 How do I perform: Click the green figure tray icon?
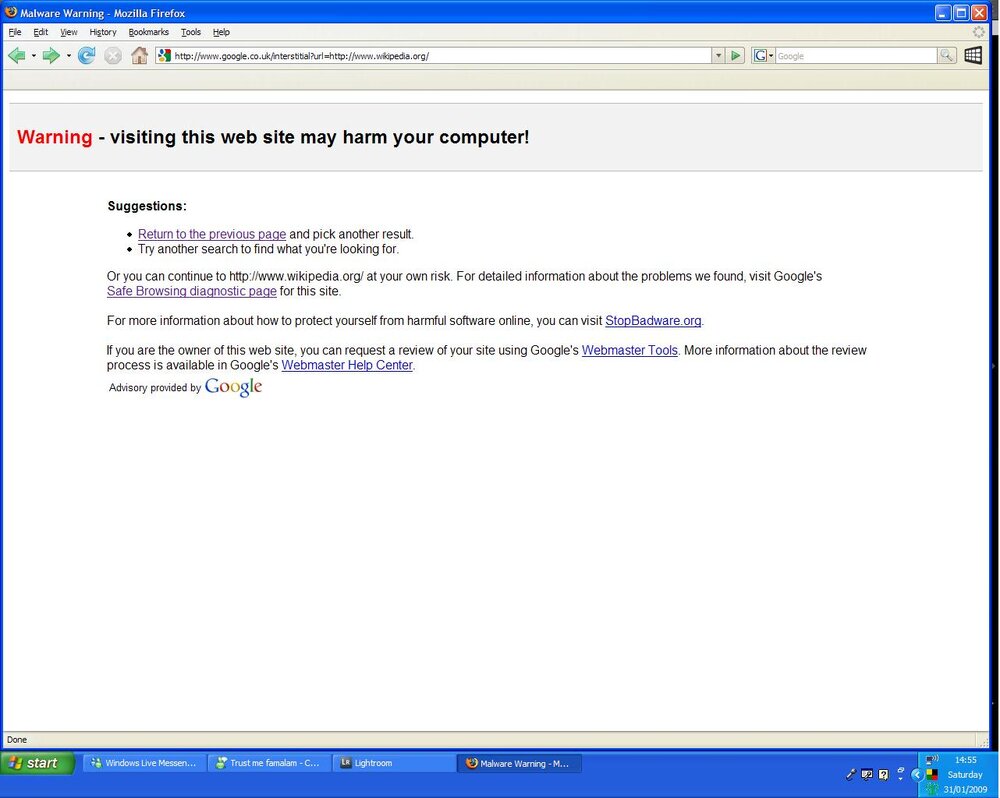pyautogui.click(x=932, y=789)
